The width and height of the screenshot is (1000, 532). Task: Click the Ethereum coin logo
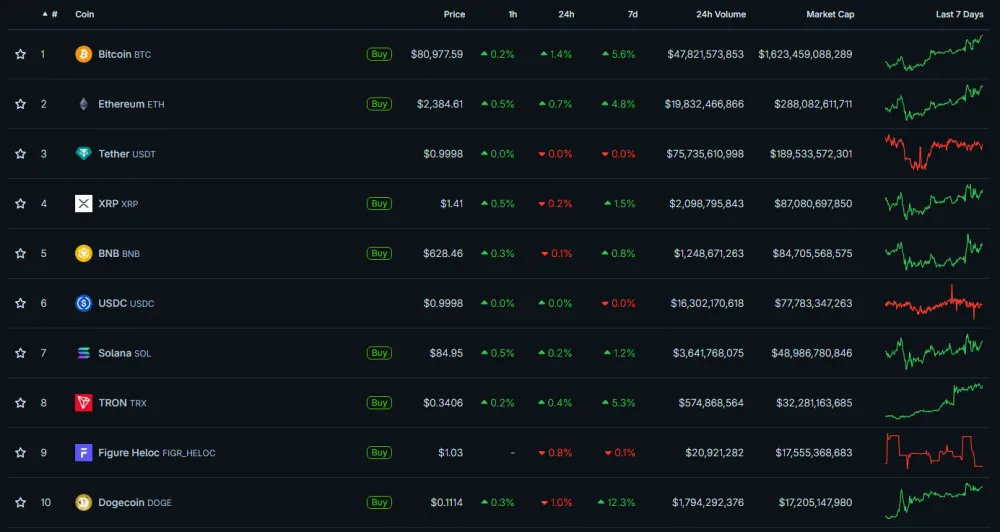(x=84, y=104)
